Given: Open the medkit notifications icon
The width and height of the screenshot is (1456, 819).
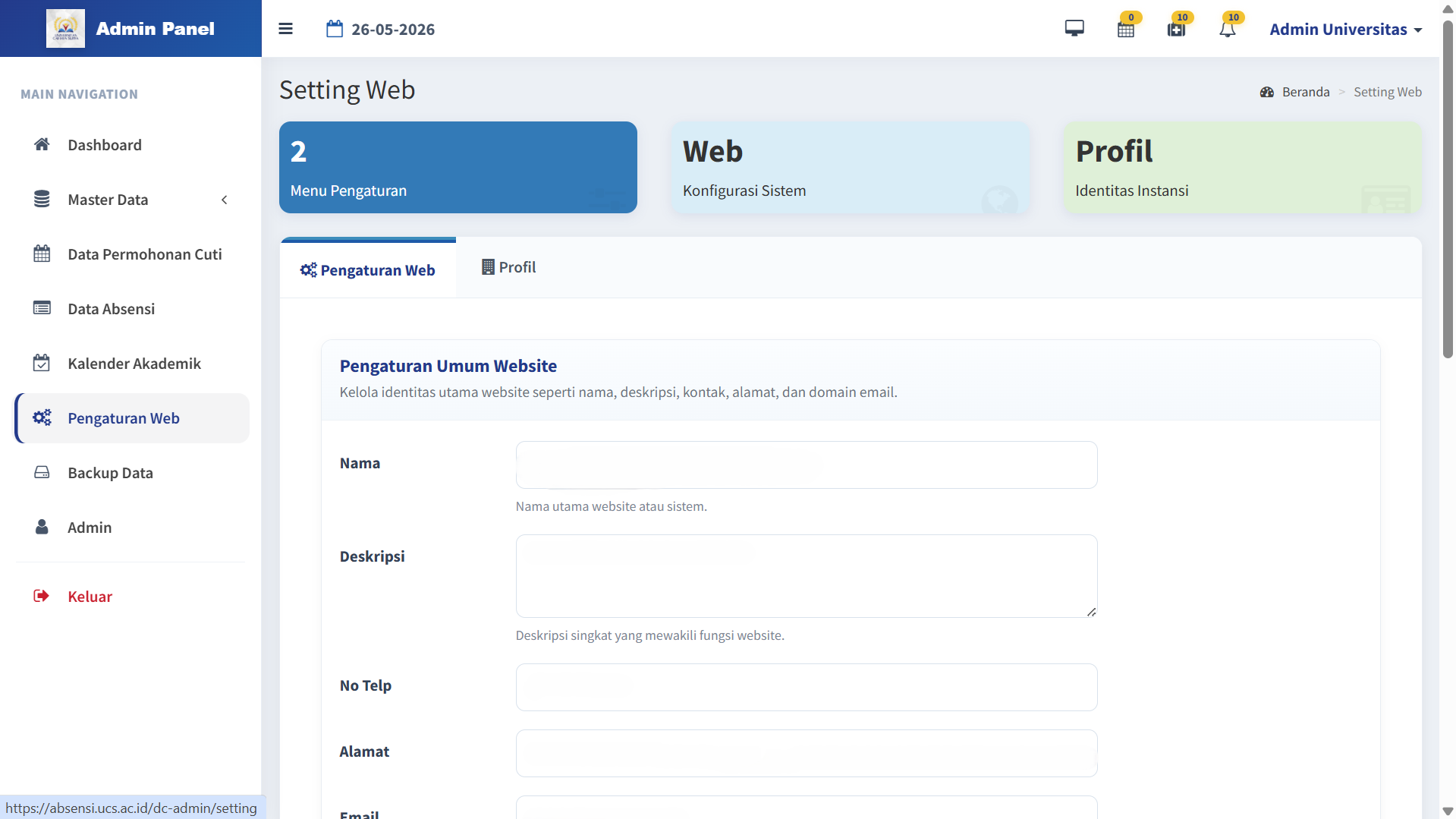Looking at the screenshot, I should pos(1177,29).
